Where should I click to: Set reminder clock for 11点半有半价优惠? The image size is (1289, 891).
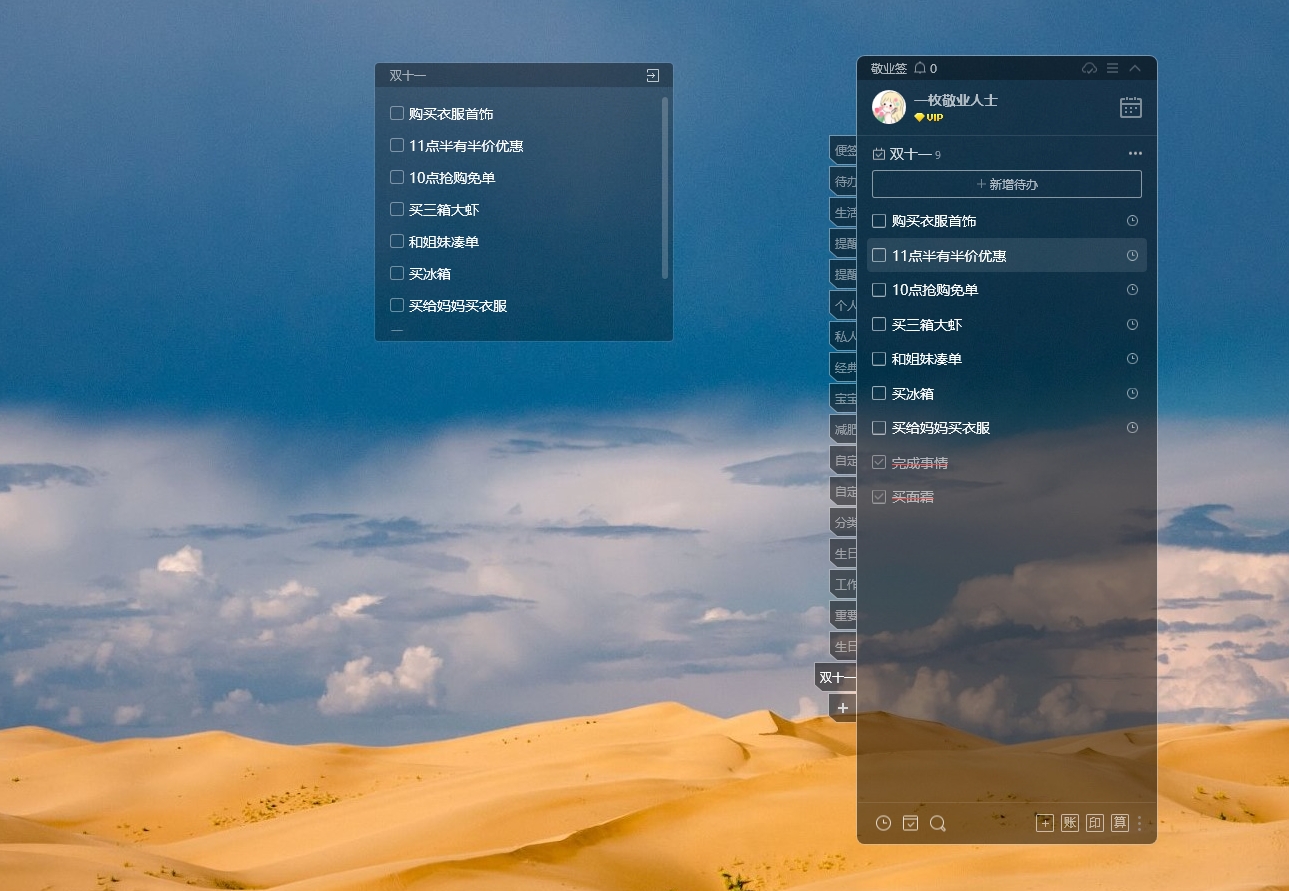1132,256
